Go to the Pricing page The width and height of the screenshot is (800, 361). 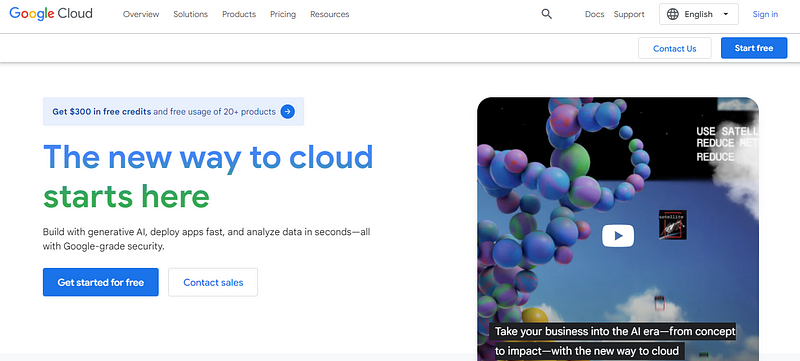click(283, 14)
